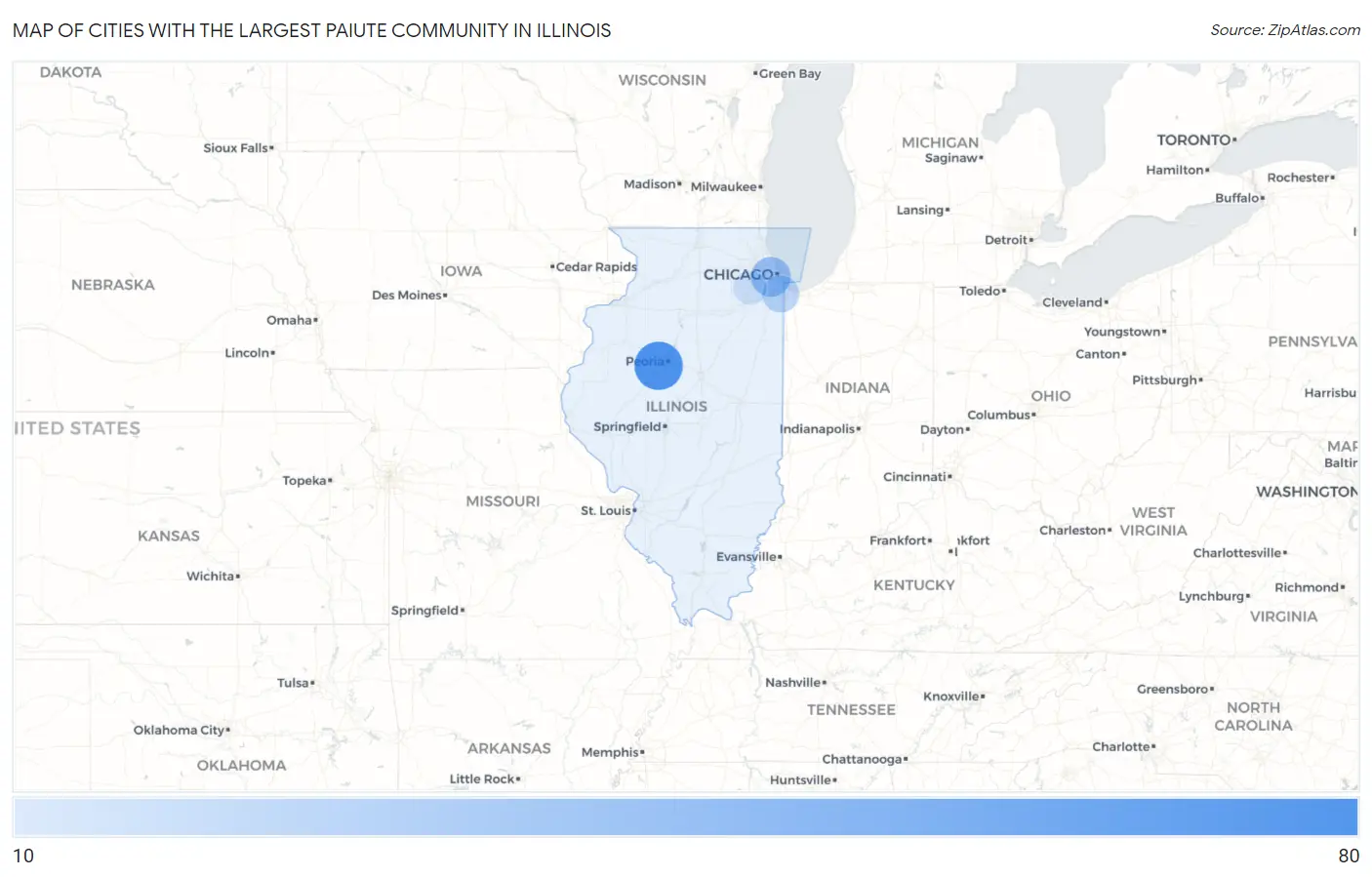Screen dimensions: 1372x877
Task: Click the IOWA state label
Action: (462, 271)
